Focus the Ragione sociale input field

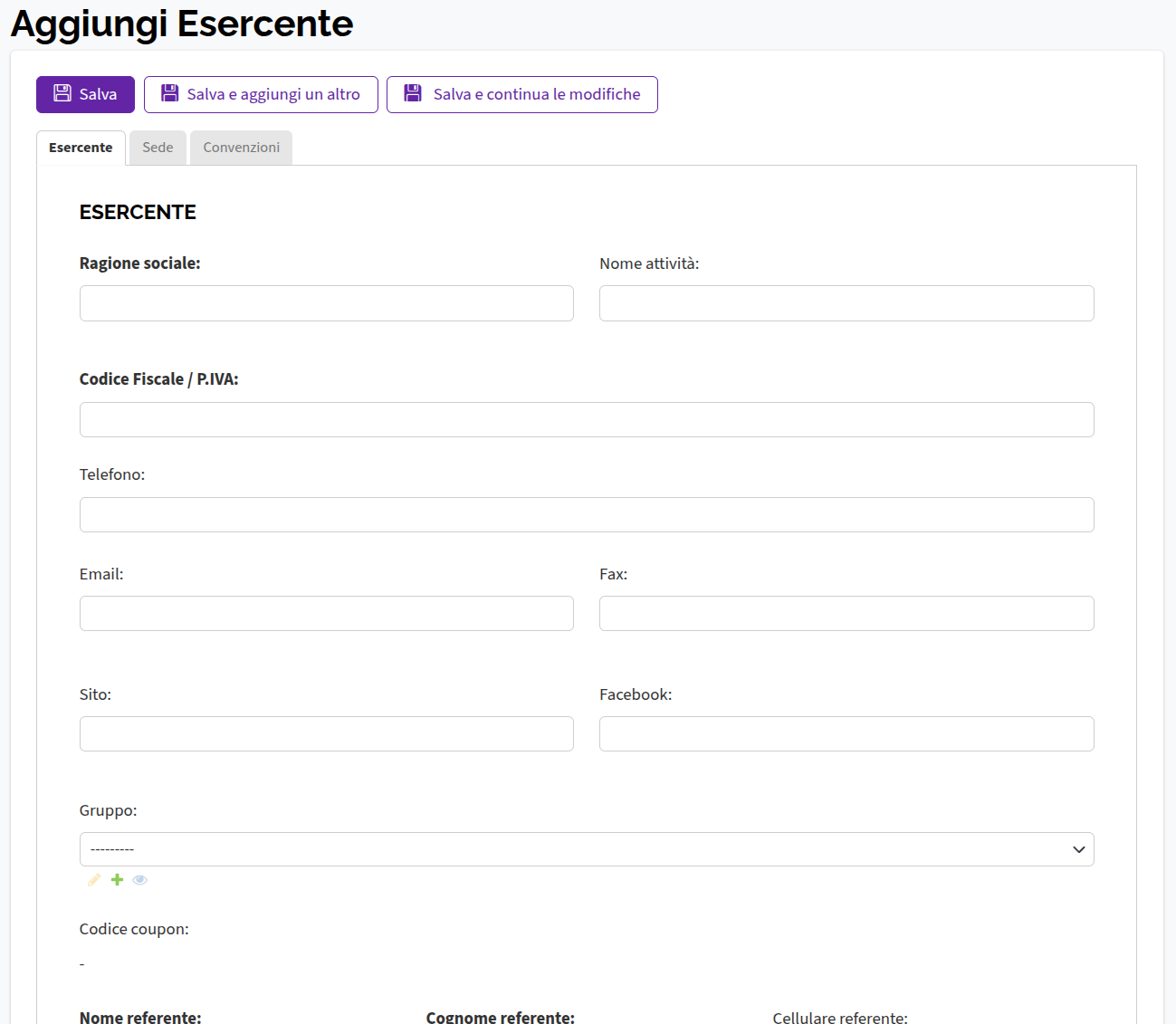pos(327,303)
